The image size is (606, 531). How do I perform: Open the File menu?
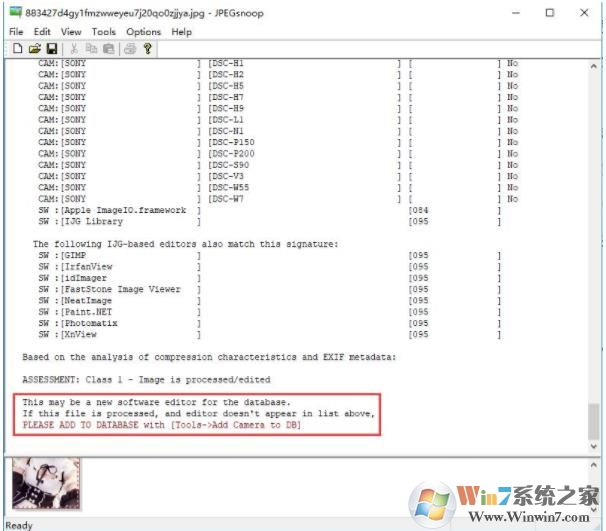pyautogui.click(x=16, y=32)
